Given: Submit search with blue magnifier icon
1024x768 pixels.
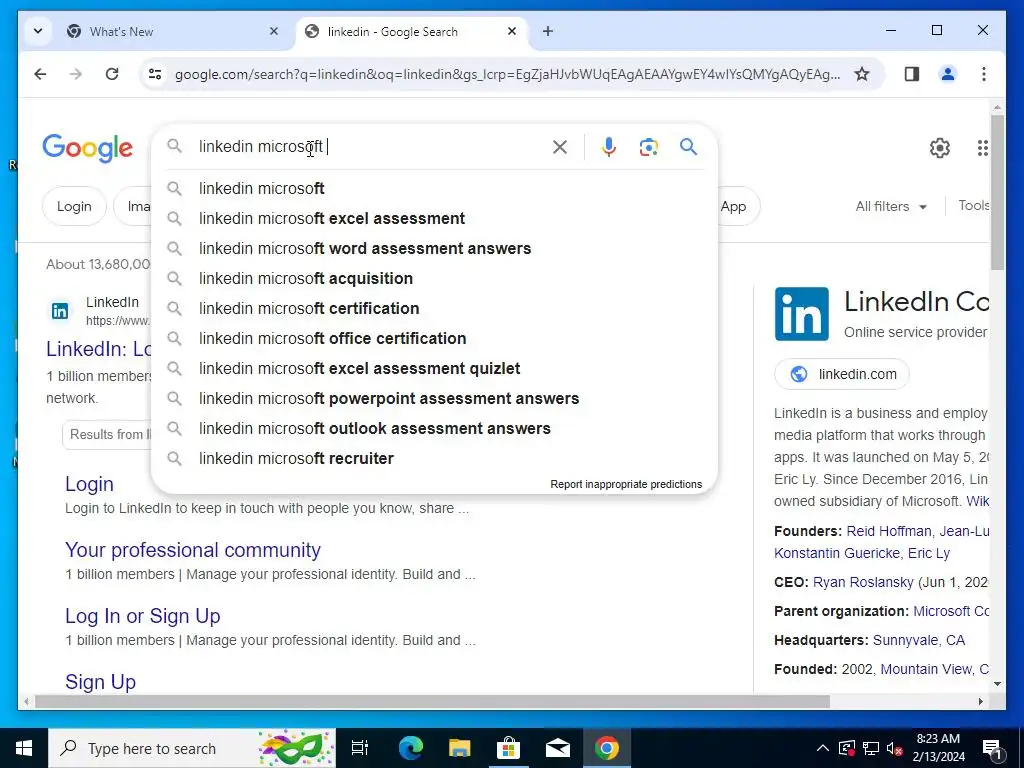Looking at the screenshot, I should (x=688, y=146).
